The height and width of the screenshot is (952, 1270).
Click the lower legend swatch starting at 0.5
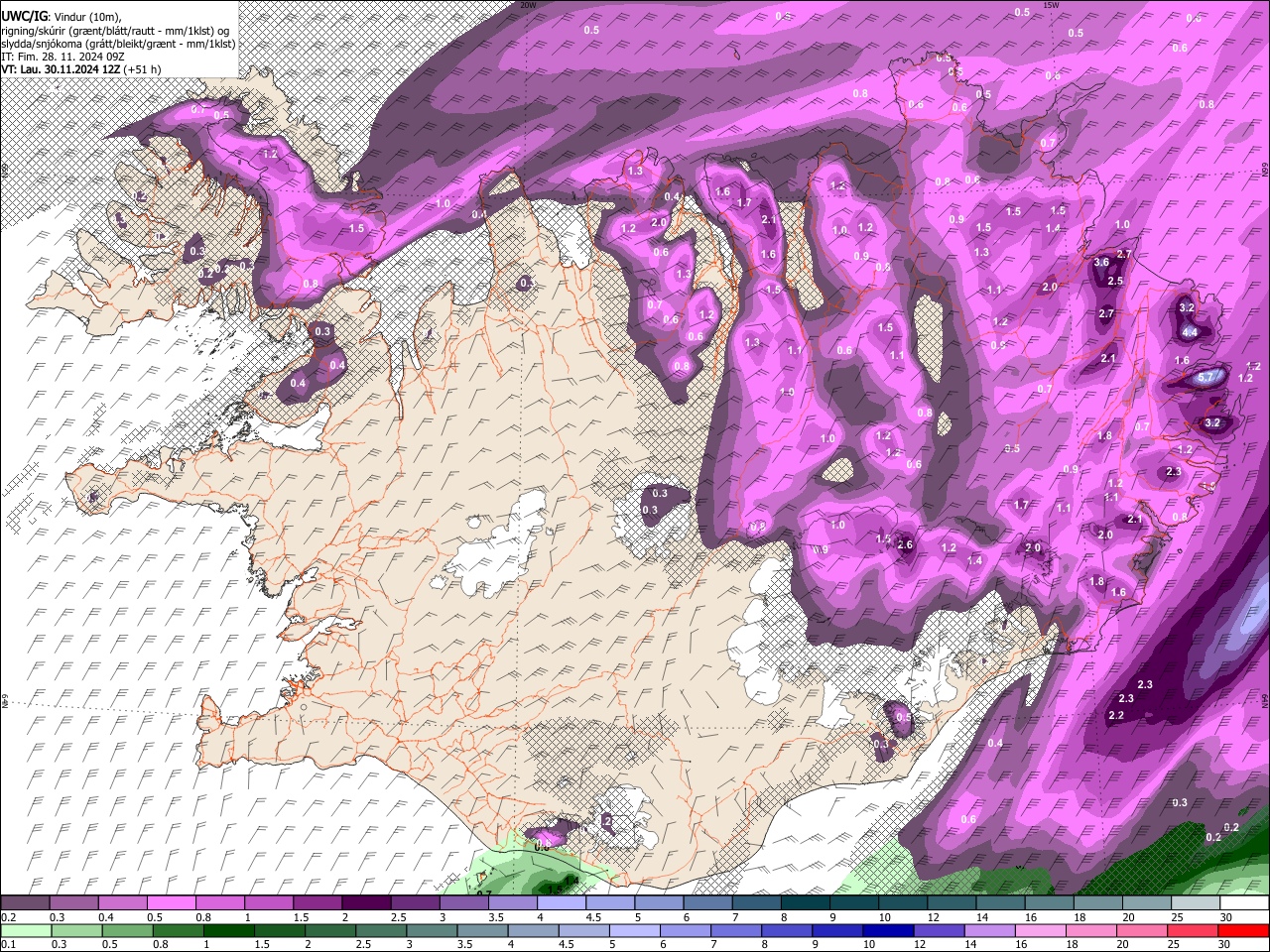click(127, 931)
